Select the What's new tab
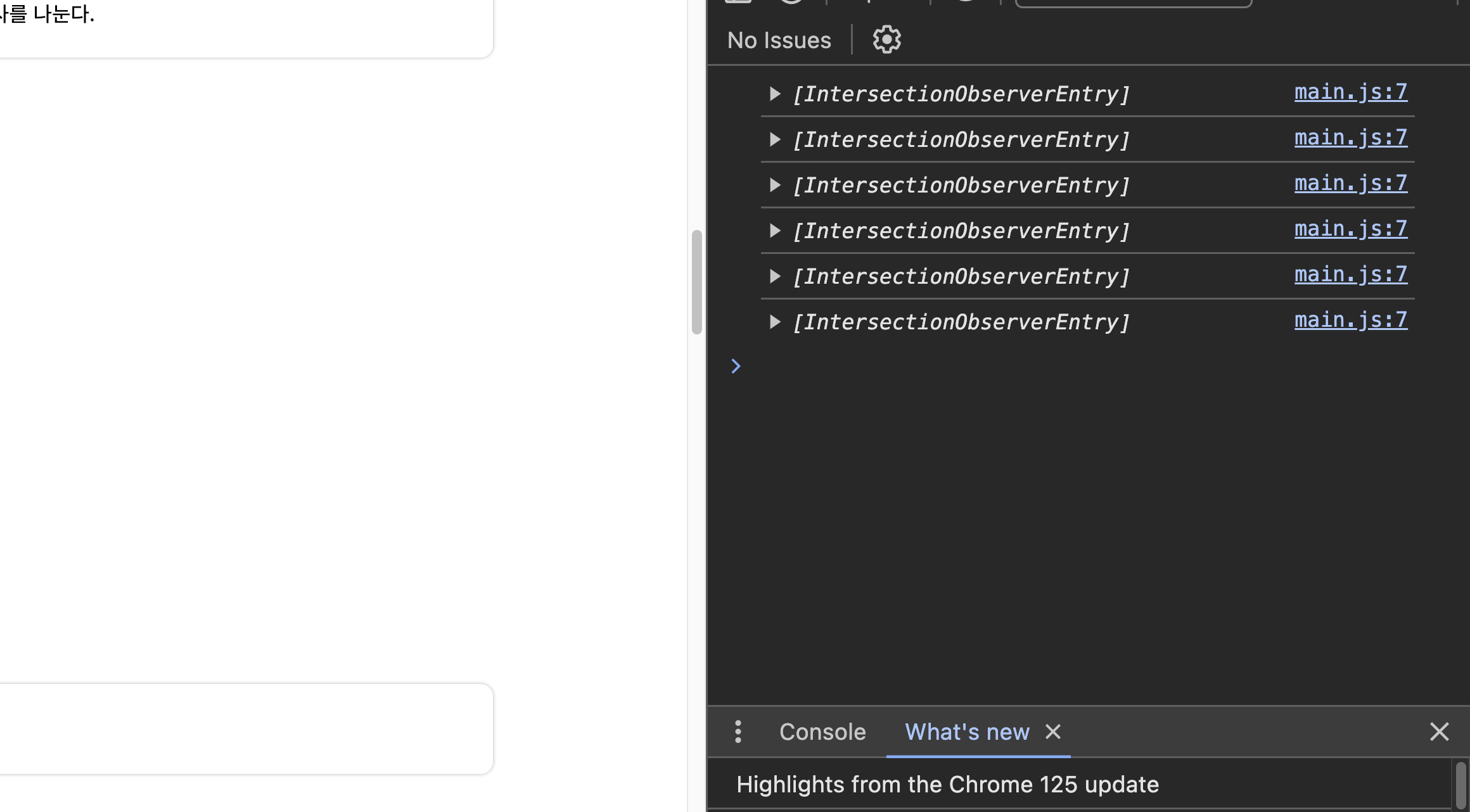 [967, 732]
